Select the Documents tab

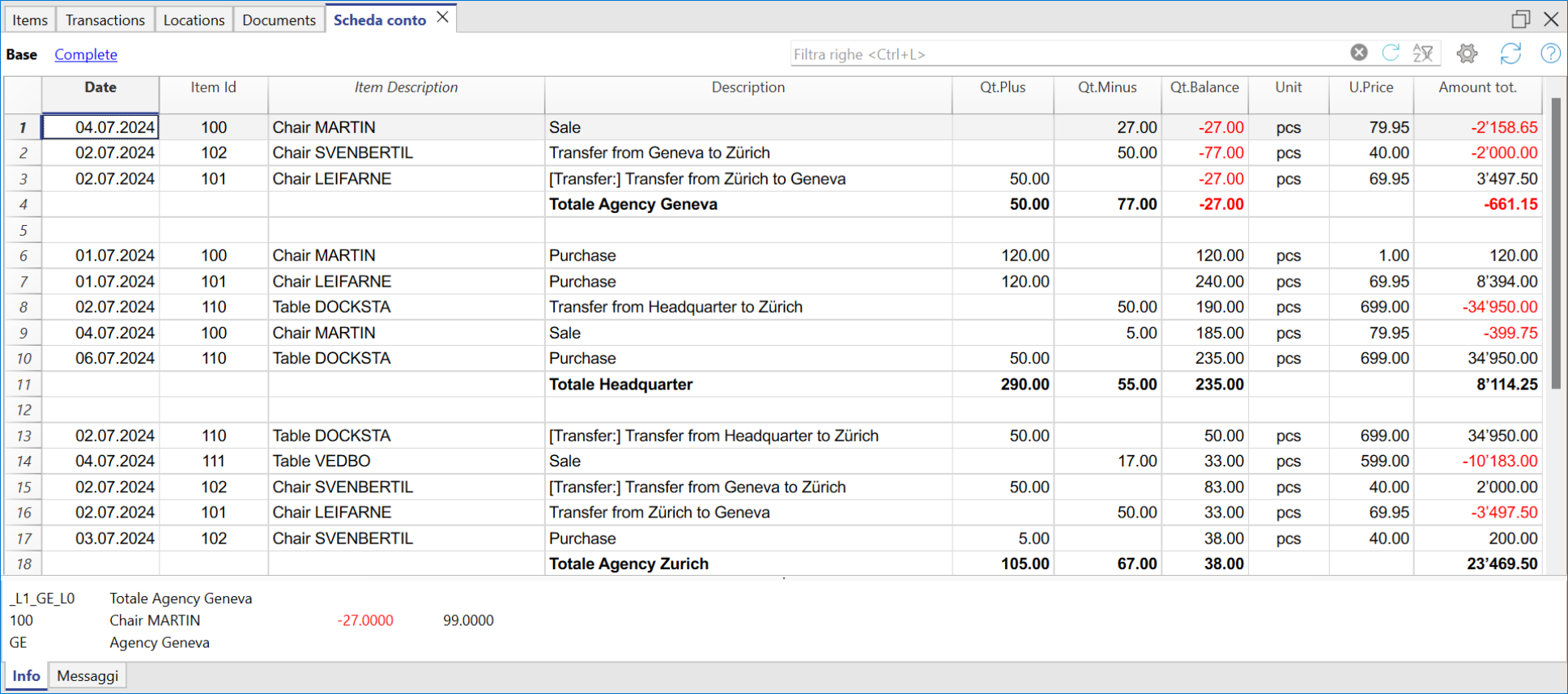279,20
